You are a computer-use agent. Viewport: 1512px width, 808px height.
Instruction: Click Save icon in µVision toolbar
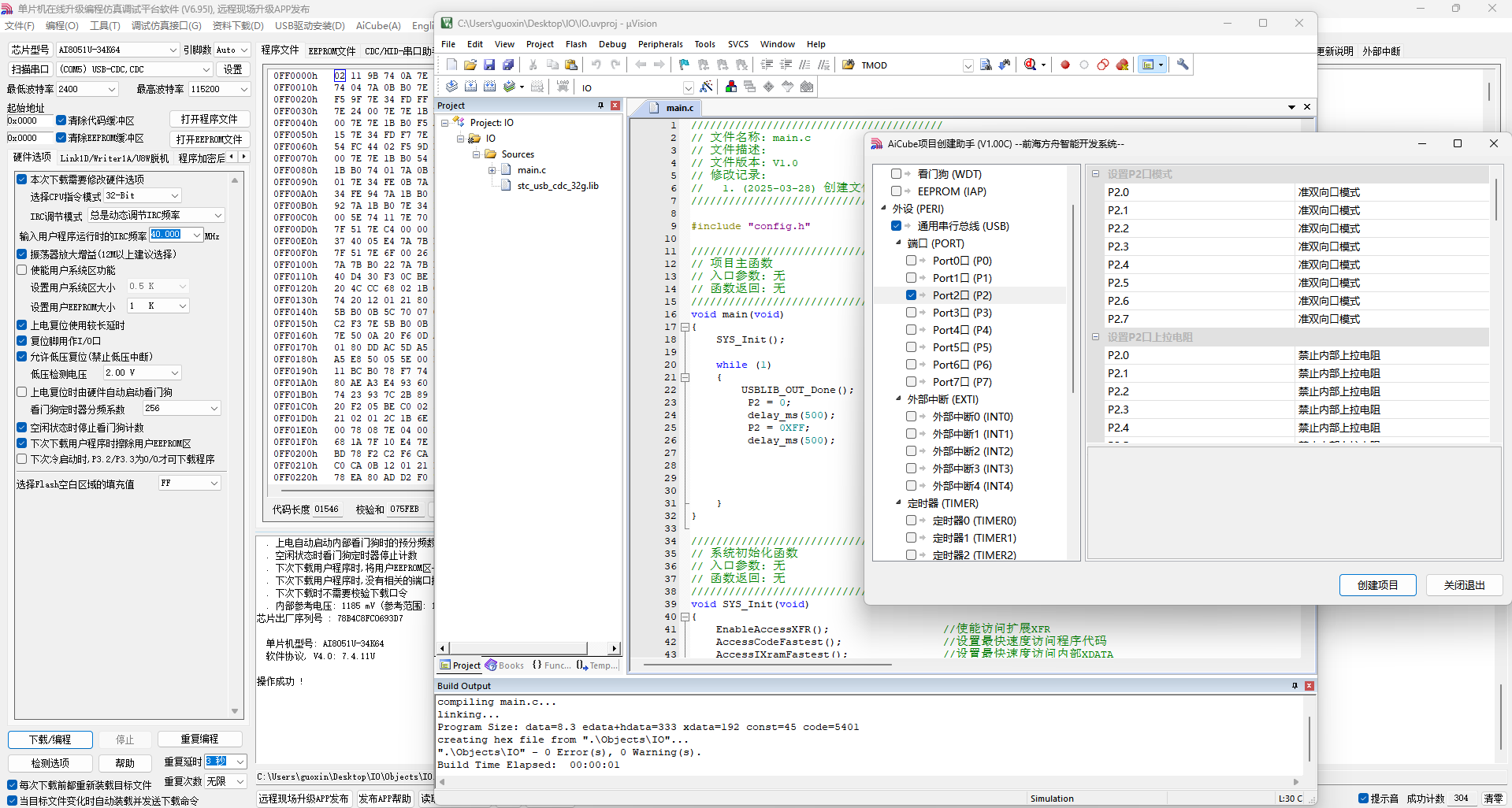(x=489, y=65)
